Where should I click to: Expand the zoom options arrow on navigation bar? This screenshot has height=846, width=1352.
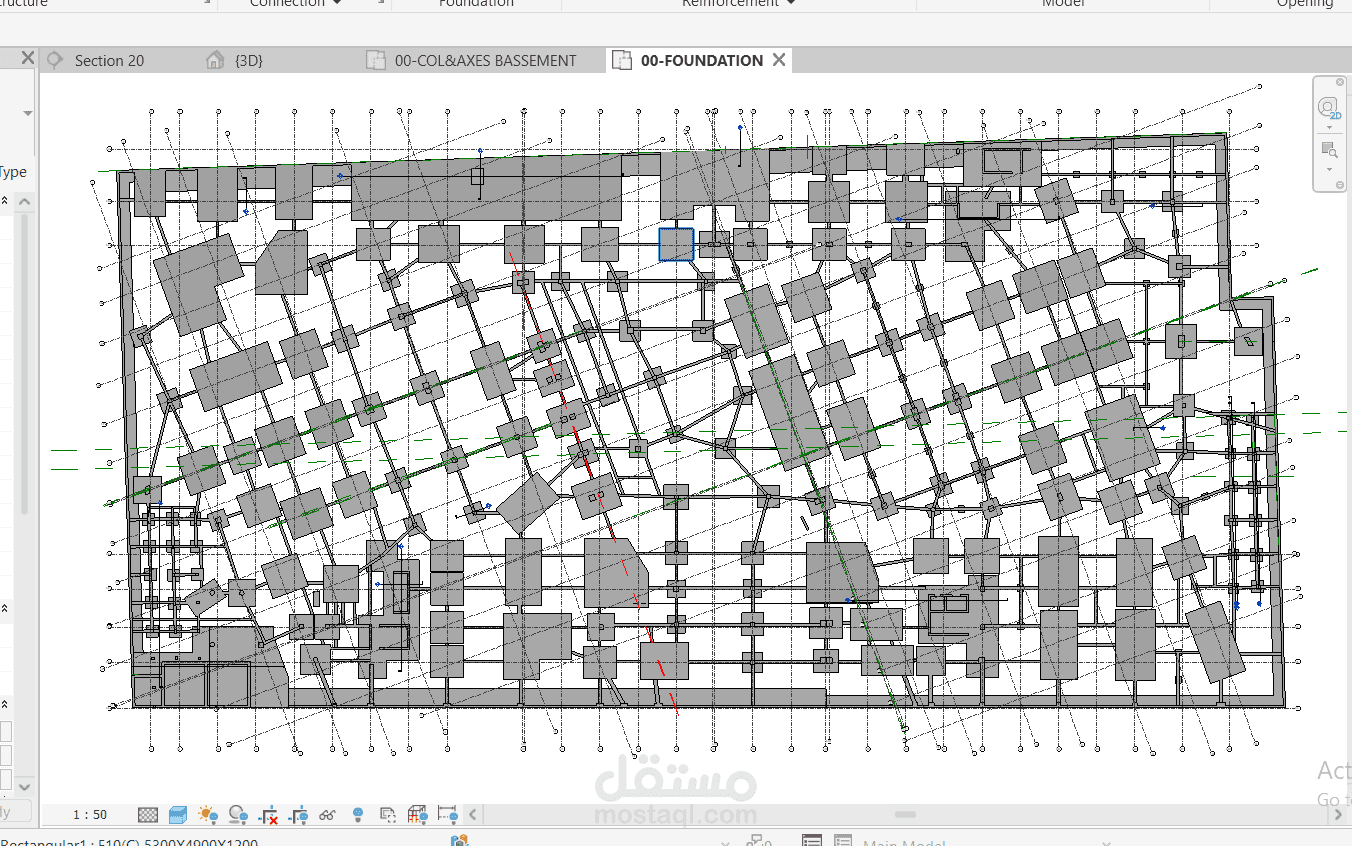1329,169
